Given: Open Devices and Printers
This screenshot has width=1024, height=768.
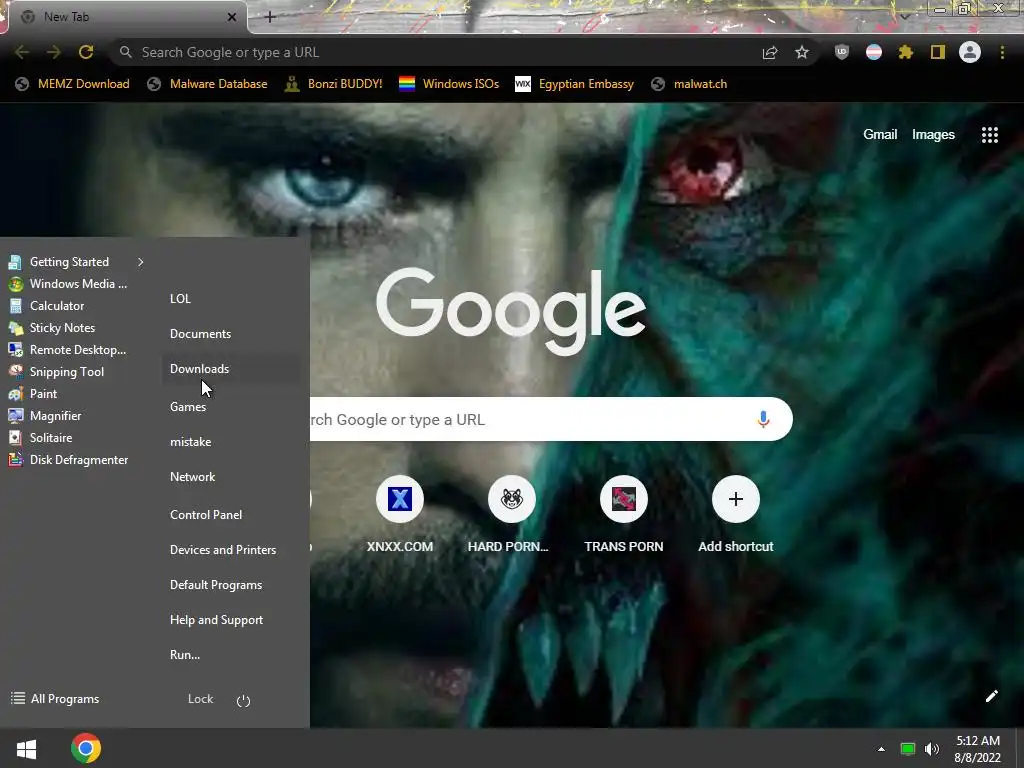Looking at the screenshot, I should 223,550.
